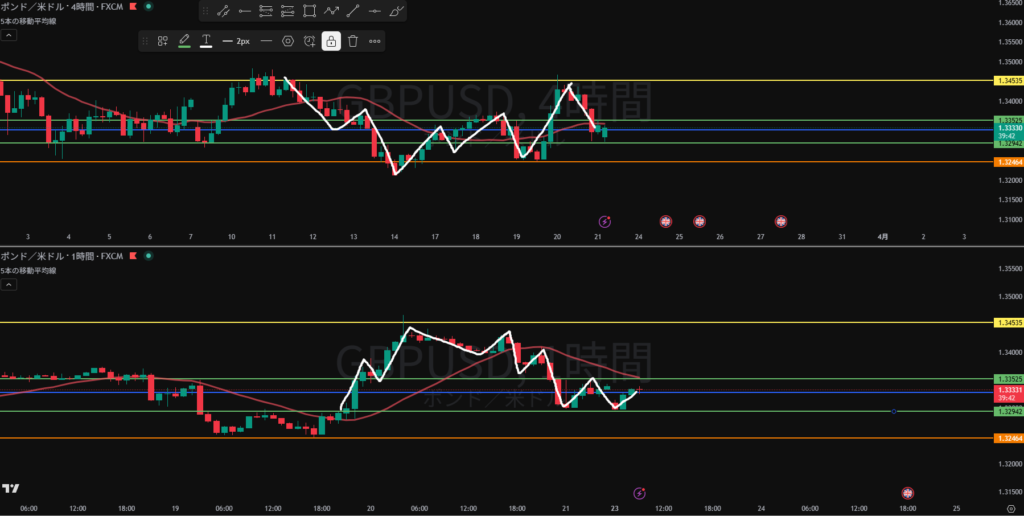Viewport: 1024px width, 516px height.
Task: Collapse the indicator legend on lower chart
Action: [x=8, y=285]
